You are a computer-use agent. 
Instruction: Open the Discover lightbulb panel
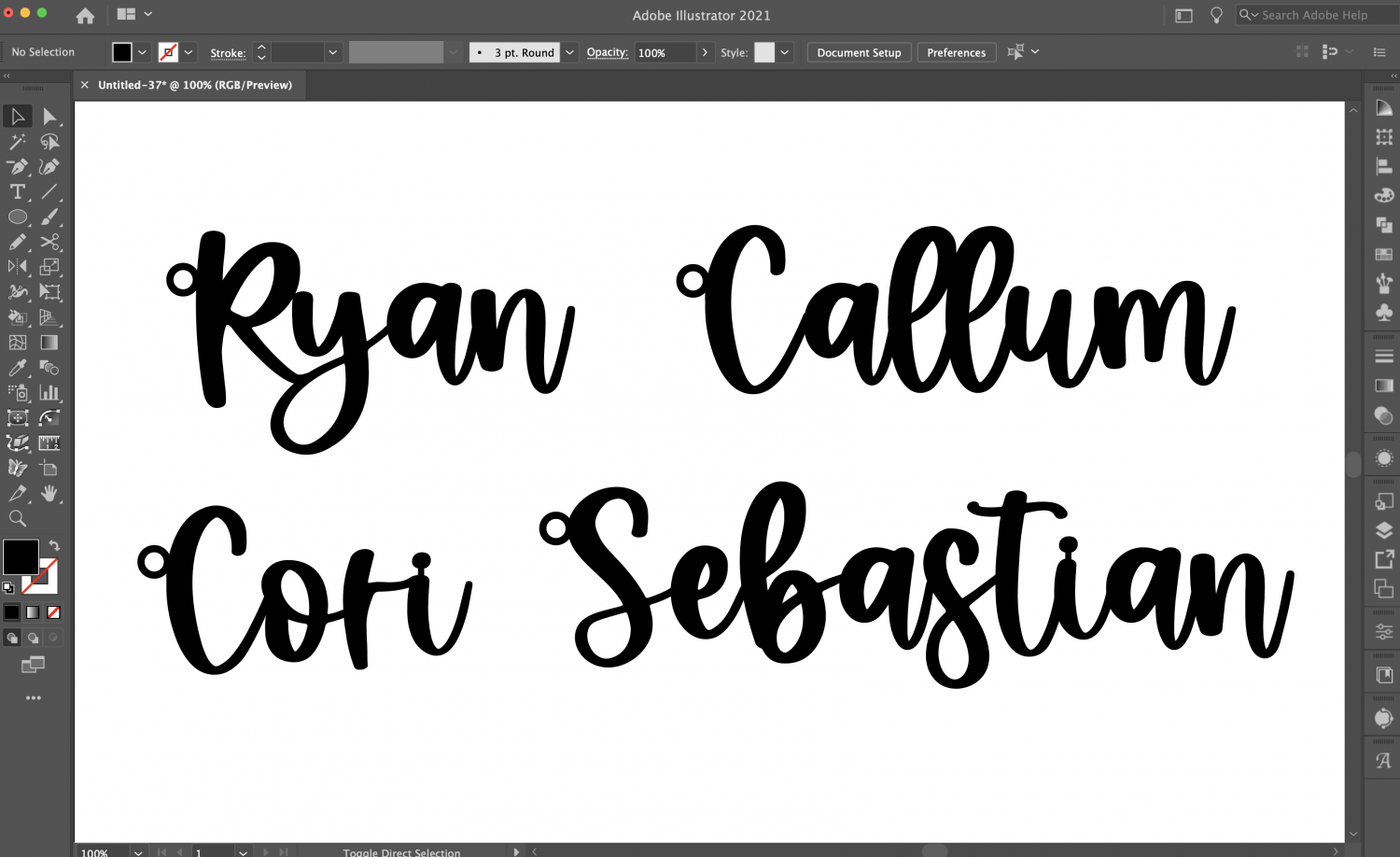[x=1216, y=15]
